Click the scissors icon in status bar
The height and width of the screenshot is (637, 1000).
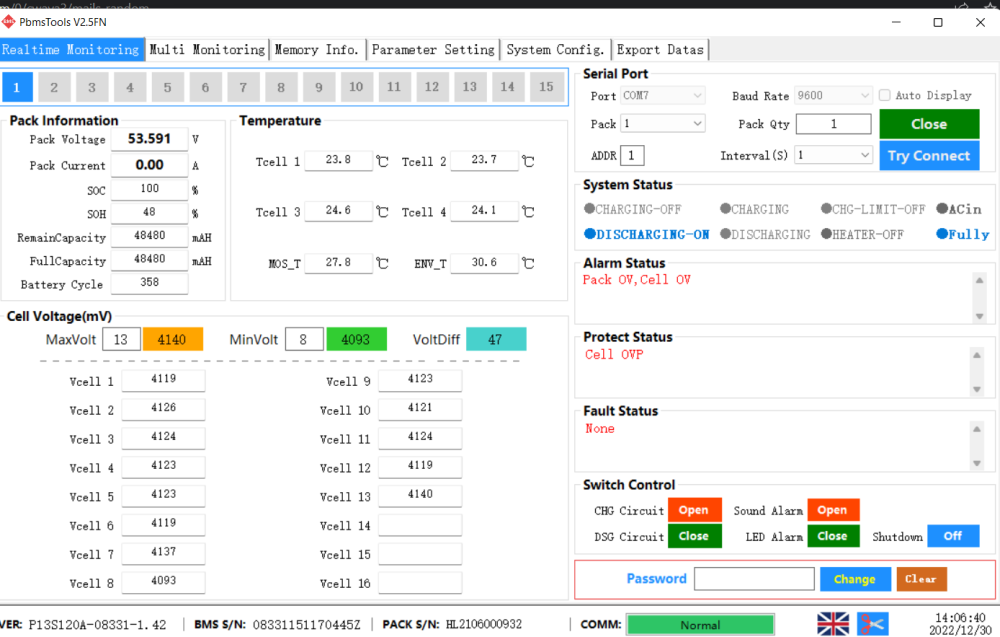click(x=872, y=624)
